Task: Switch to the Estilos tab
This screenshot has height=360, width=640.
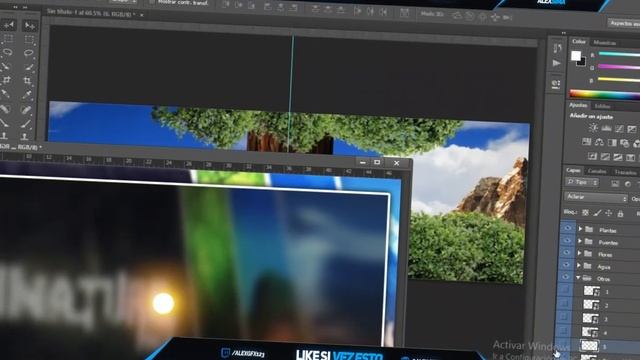Action: tap(602, 107)
